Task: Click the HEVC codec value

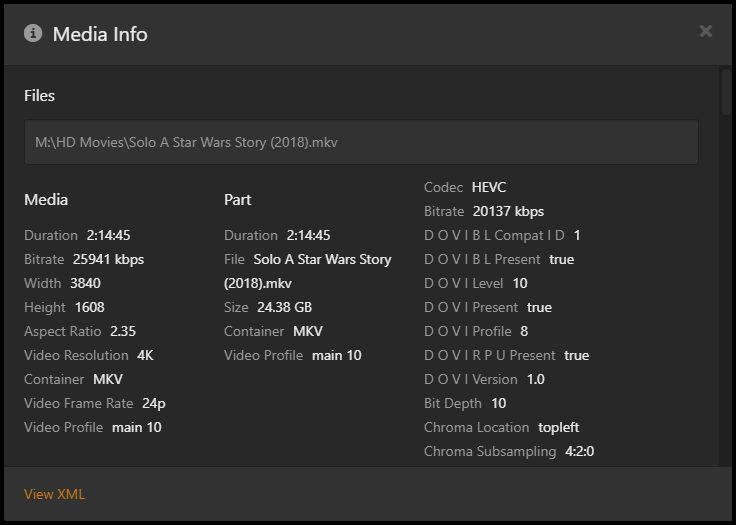Action: pyautogui.click(x=489, y=187)
